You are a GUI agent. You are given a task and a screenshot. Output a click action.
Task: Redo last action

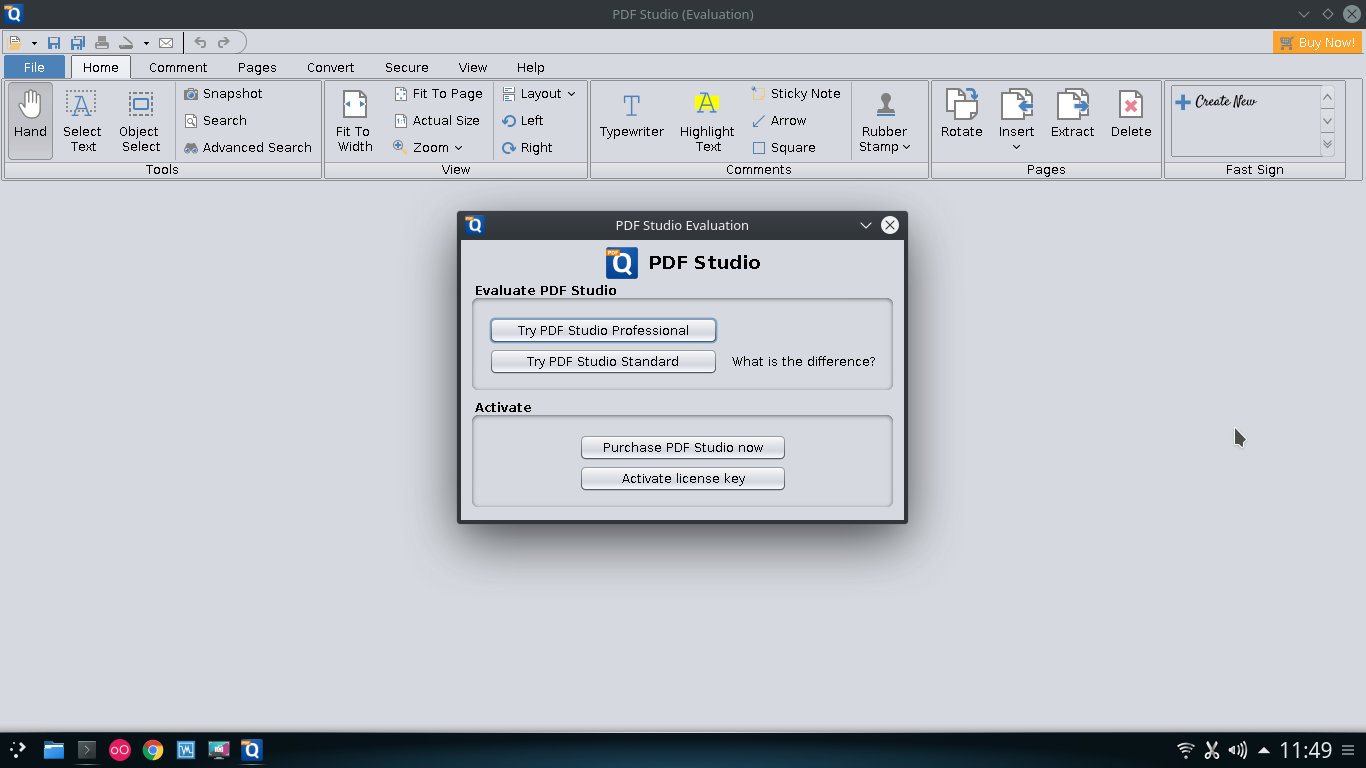point(224,43)
